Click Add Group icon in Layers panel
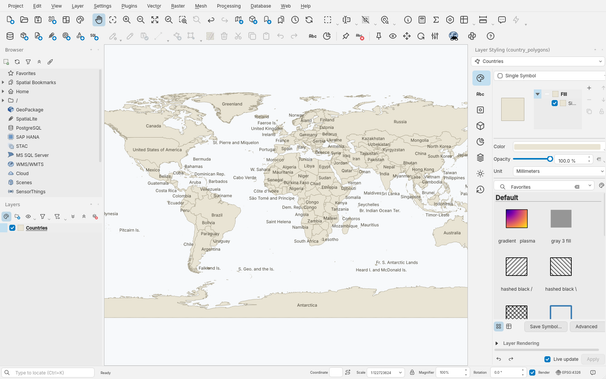The width and height of the screenshot is (606, 379). tap(17, 217)
